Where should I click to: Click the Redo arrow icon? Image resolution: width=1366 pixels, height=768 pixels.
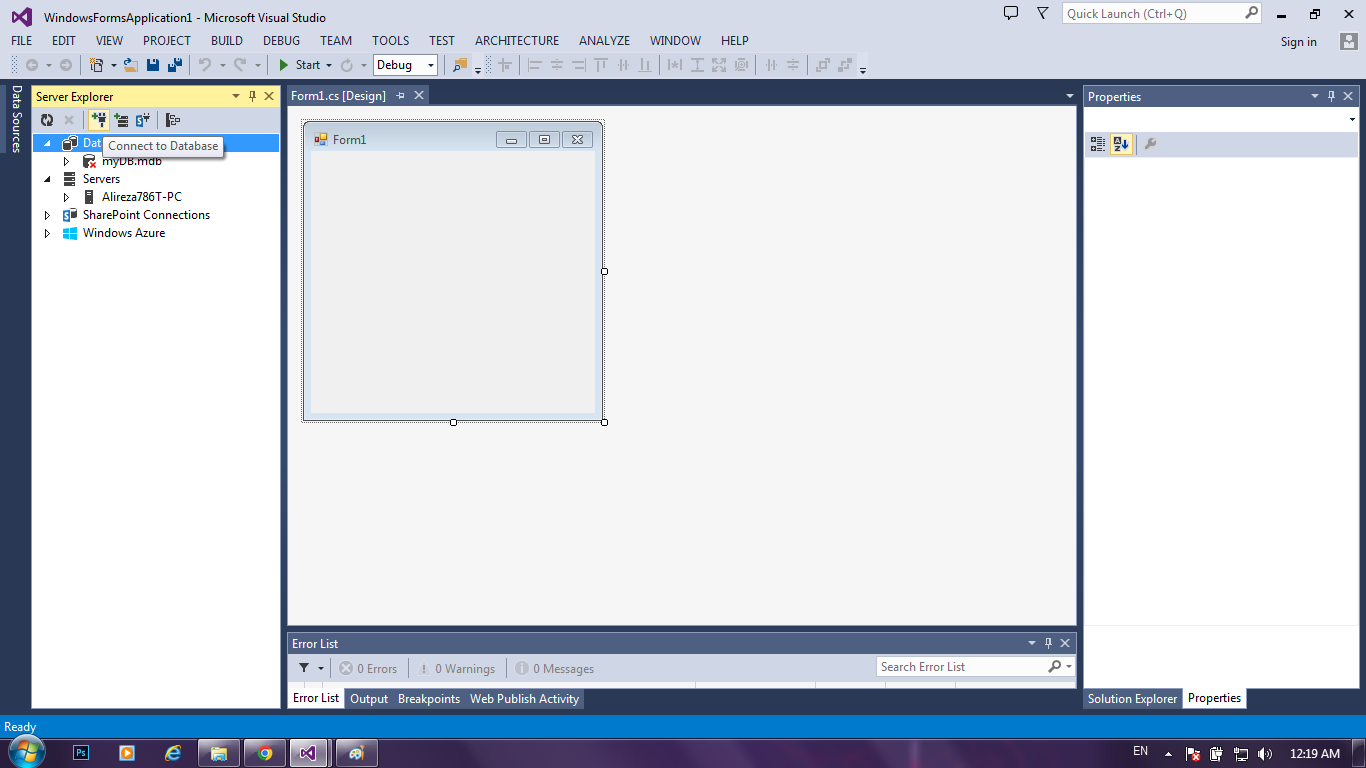tap(240, 65)
